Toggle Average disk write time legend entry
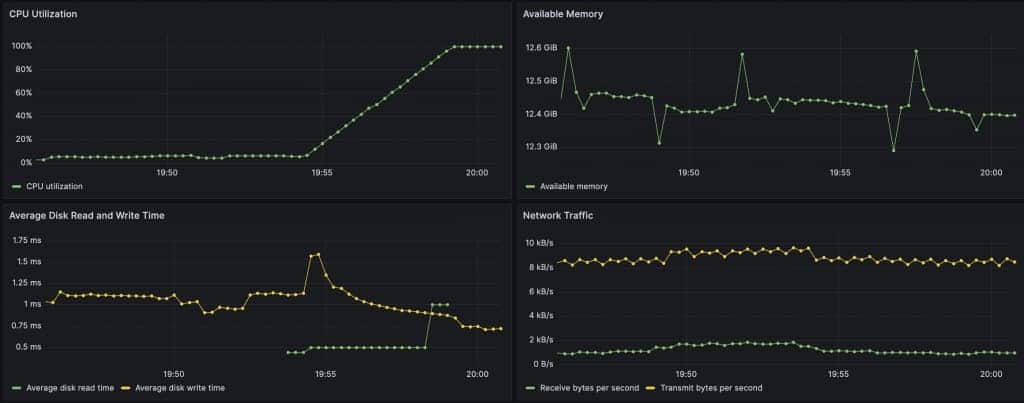 click(x=180, y=388)
